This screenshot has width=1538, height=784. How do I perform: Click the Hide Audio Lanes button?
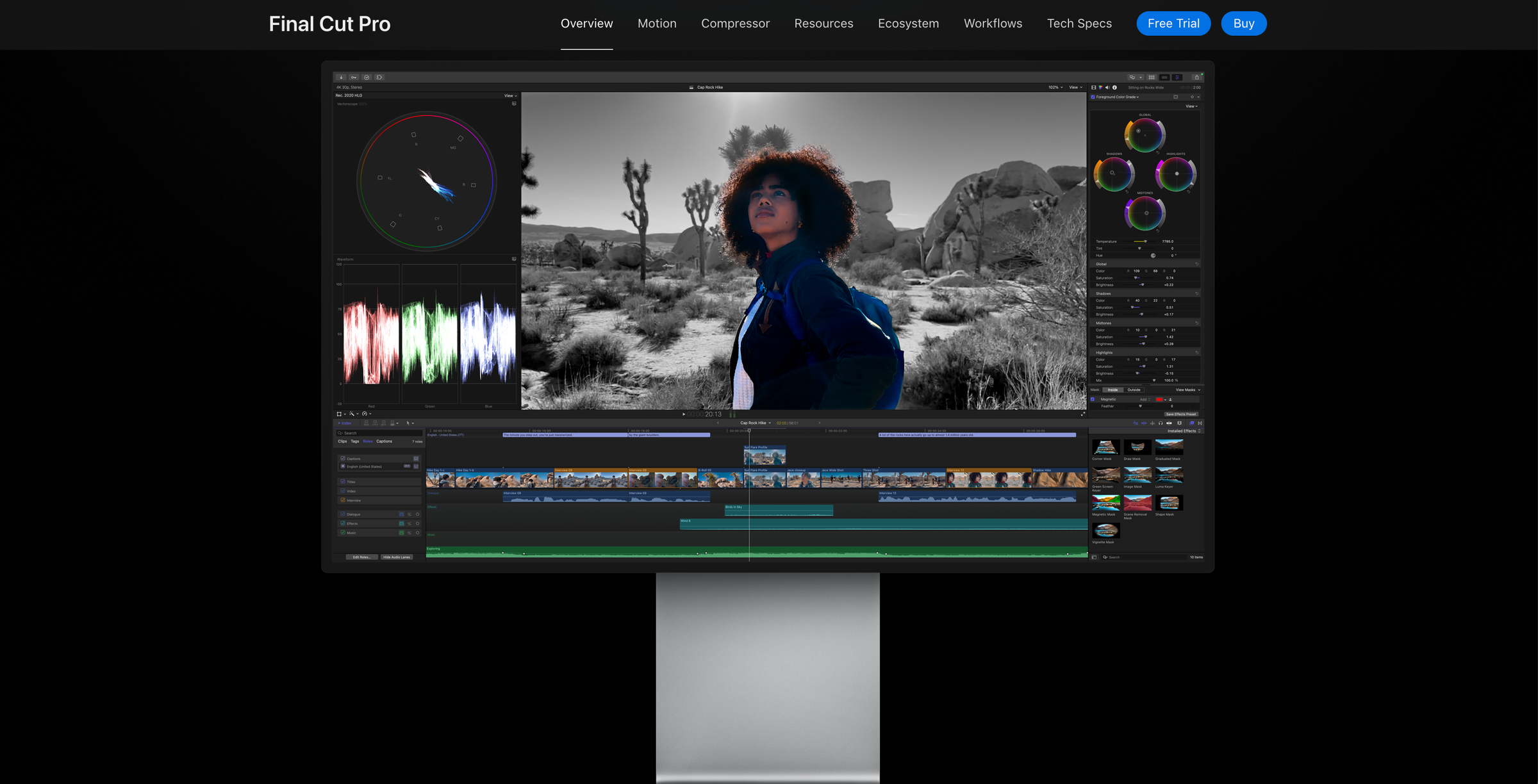pyautogui.click(x=397, y=557)
